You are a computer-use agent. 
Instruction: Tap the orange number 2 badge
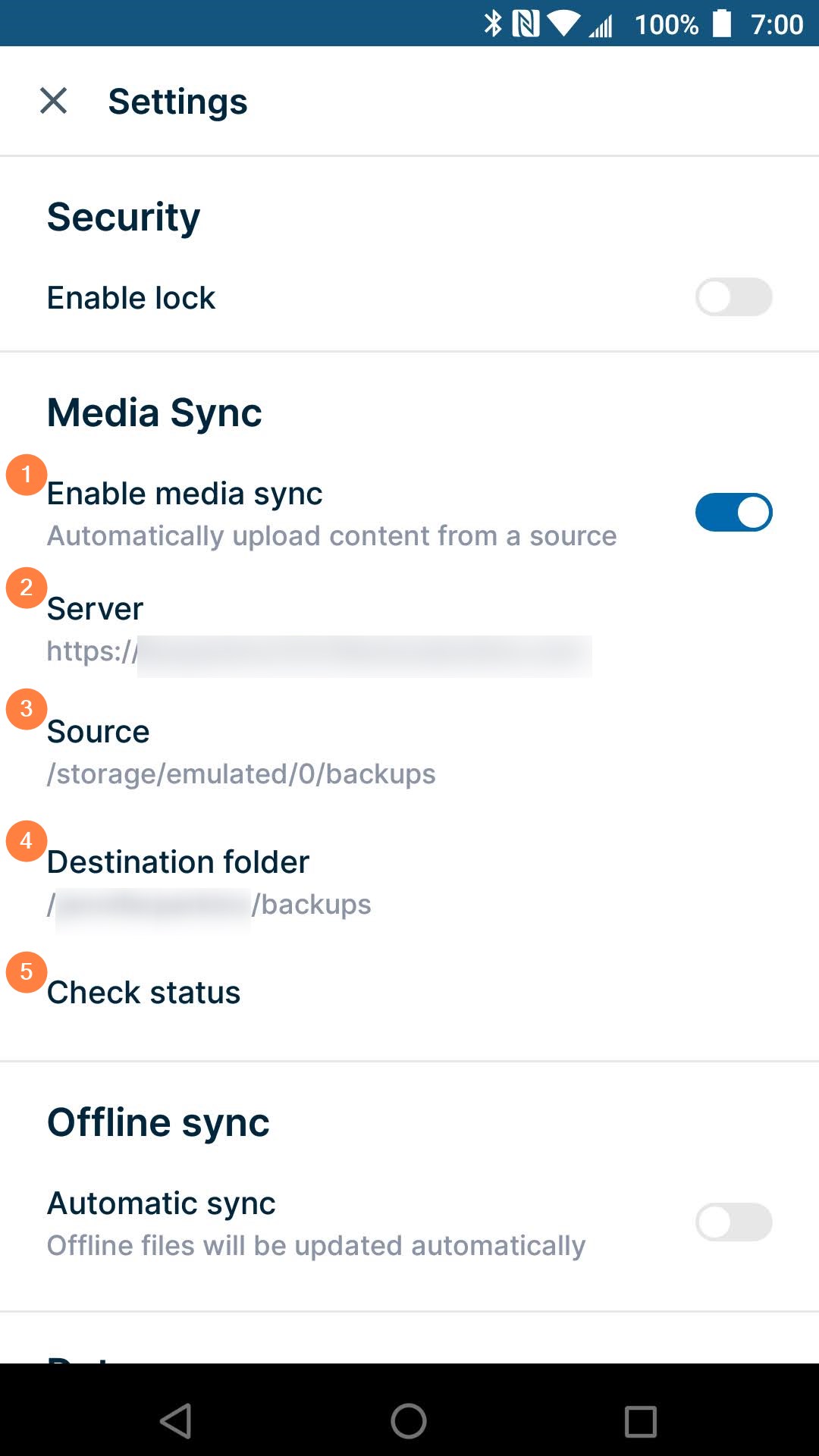[x=27, y=588]
